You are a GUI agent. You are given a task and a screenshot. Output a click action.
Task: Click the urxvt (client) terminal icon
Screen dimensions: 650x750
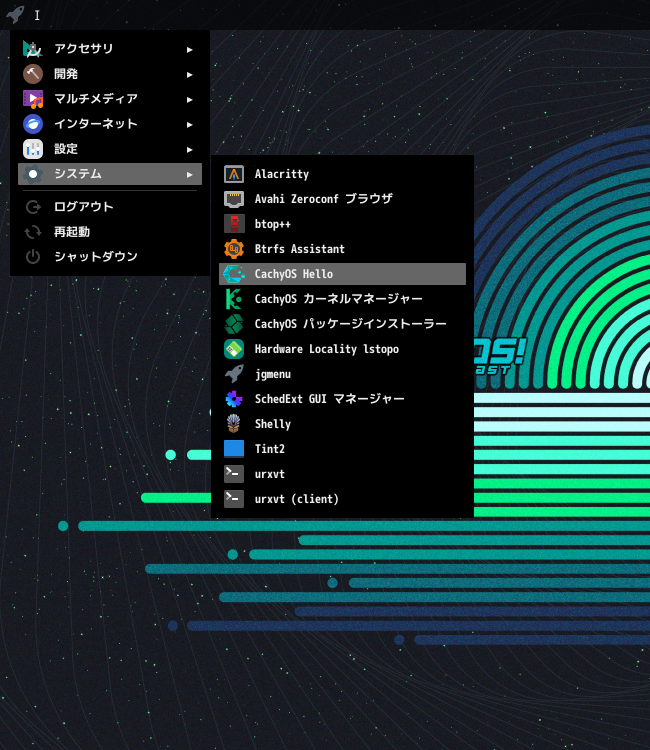pos(234,499)
